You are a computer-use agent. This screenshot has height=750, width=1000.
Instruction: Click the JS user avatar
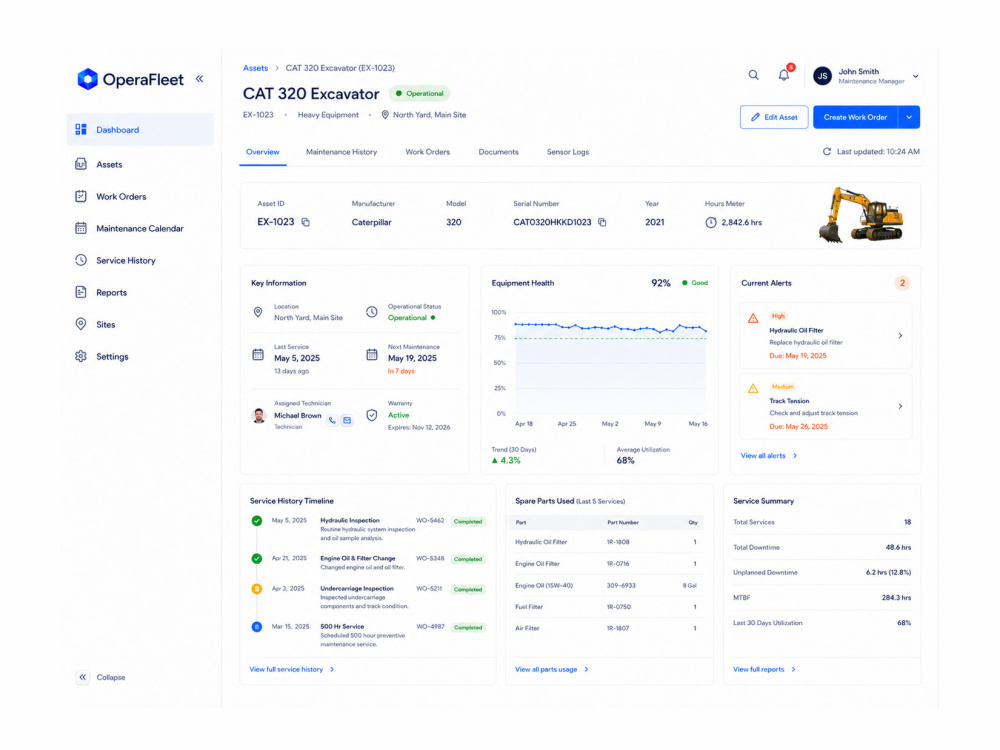pos(823,76)
